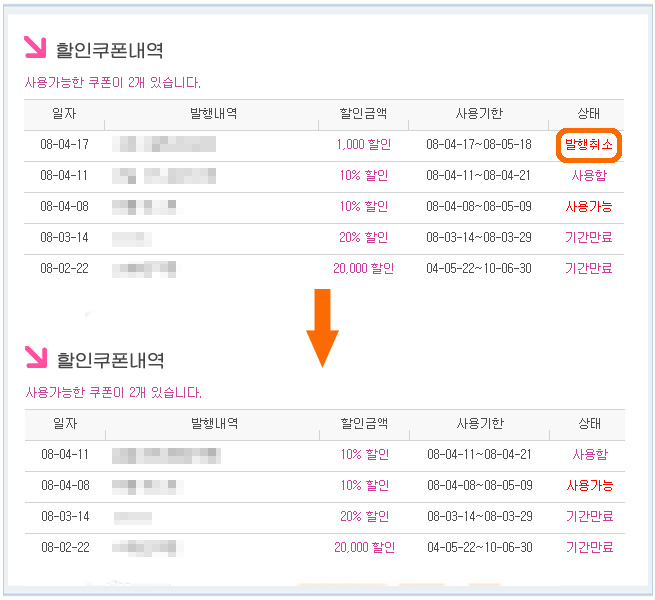Click 사용함 status in the bottom table

(x=589, y=455)
